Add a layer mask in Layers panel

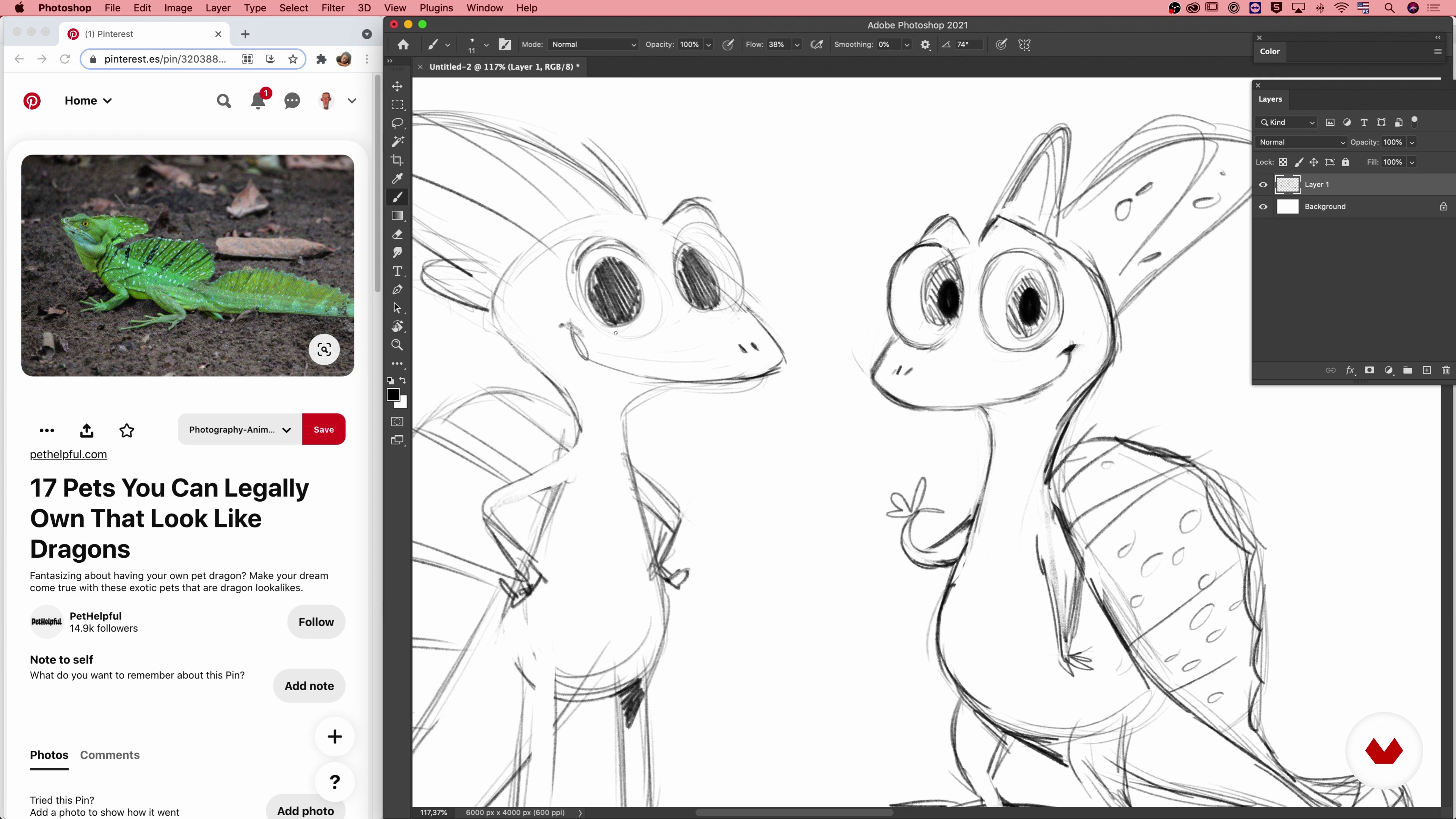point(1369,370)
